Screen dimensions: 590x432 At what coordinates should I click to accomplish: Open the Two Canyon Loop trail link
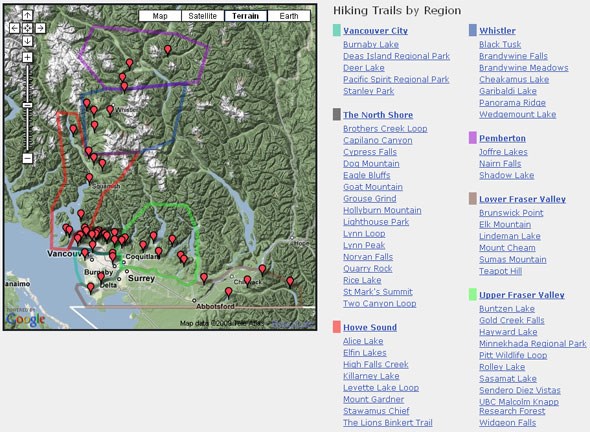[380, 304]
